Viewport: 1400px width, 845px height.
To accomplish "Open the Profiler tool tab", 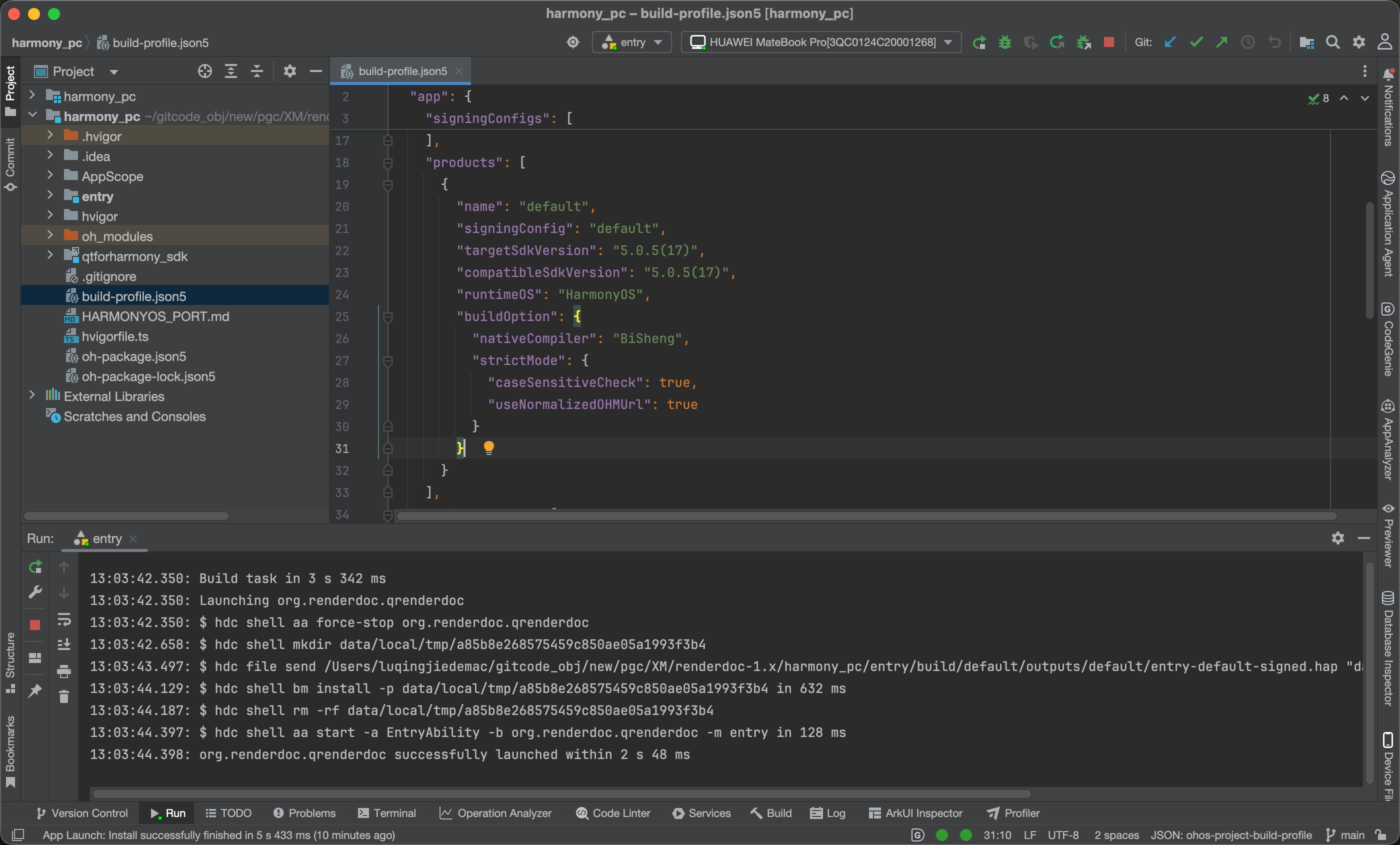I will [1013, 812].
